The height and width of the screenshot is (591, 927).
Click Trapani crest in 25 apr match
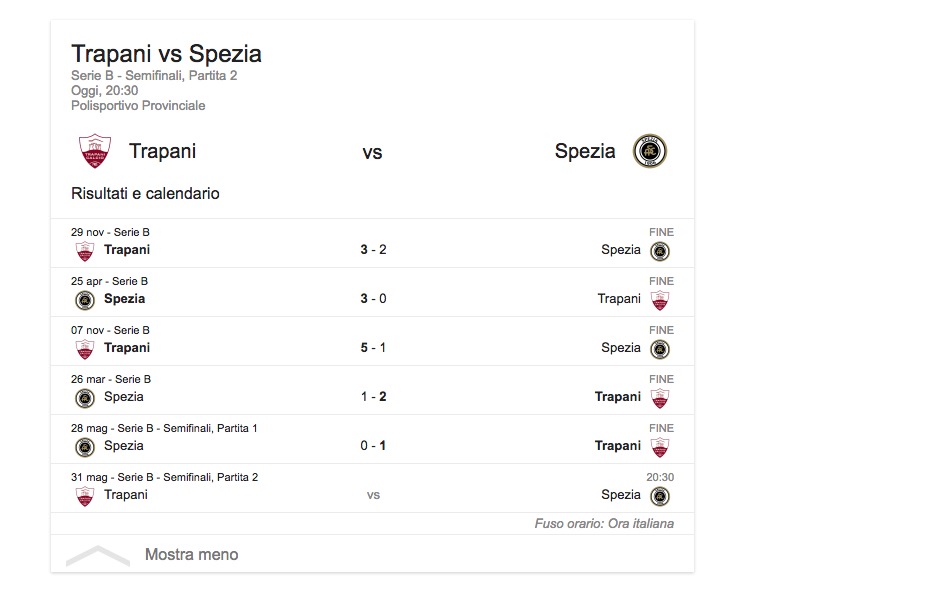pyautogui.click(x=660, y=300)
